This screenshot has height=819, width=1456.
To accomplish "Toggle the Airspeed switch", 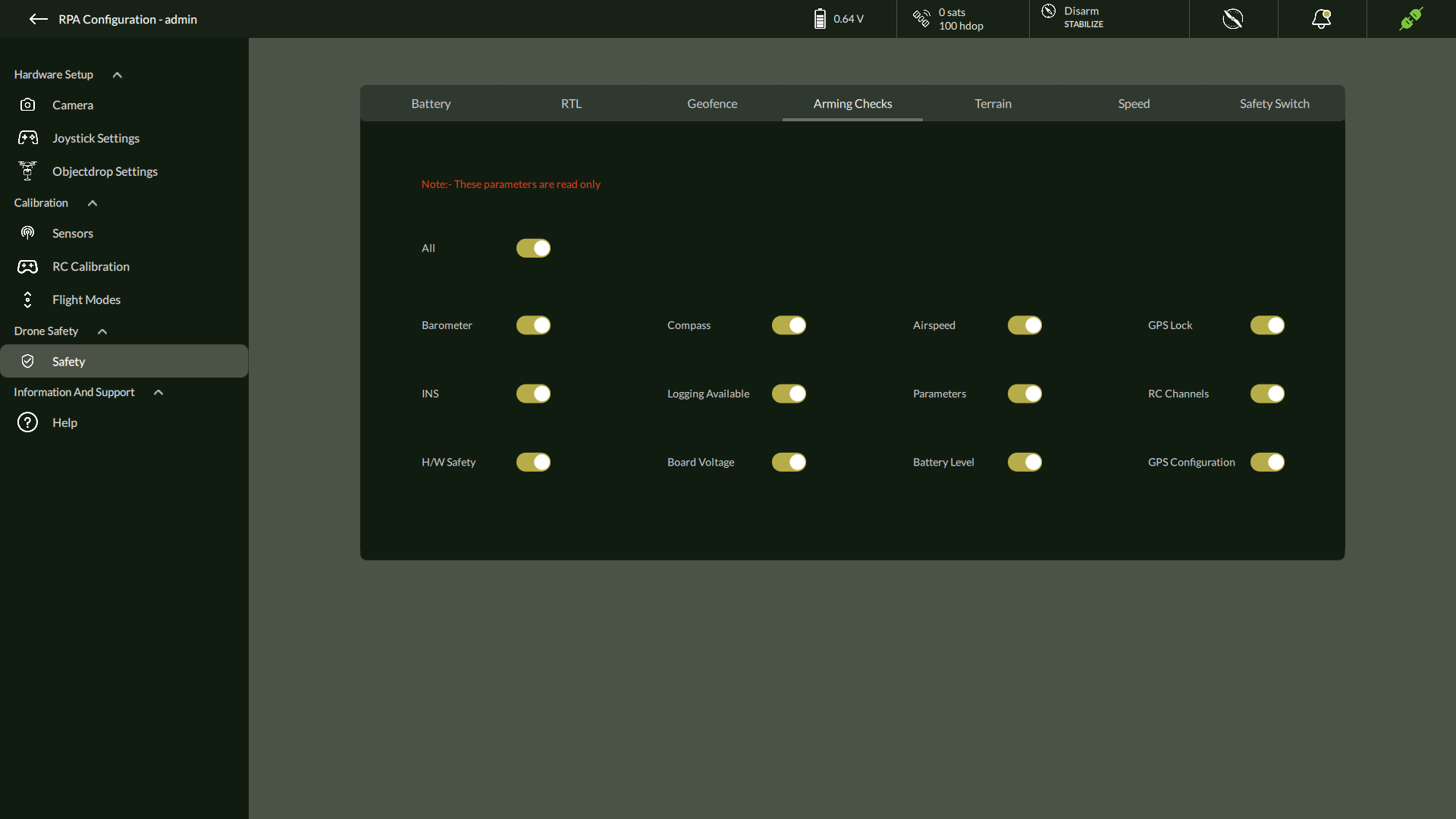I will pyautogui.click(x=1025, y=325).
